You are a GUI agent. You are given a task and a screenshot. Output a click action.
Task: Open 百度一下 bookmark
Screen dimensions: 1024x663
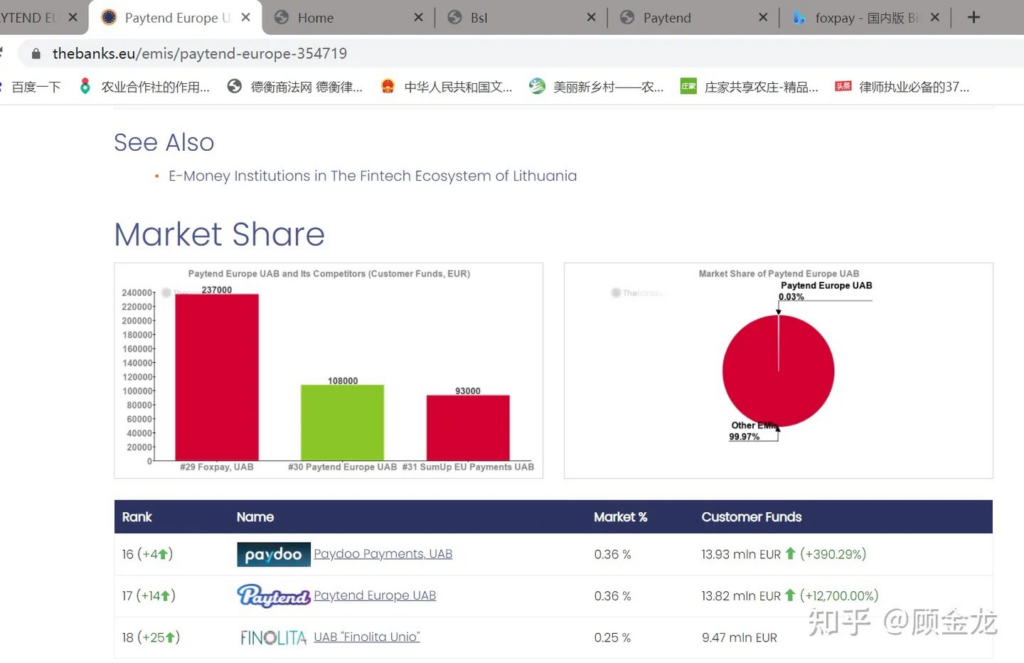tap(31, 87)
